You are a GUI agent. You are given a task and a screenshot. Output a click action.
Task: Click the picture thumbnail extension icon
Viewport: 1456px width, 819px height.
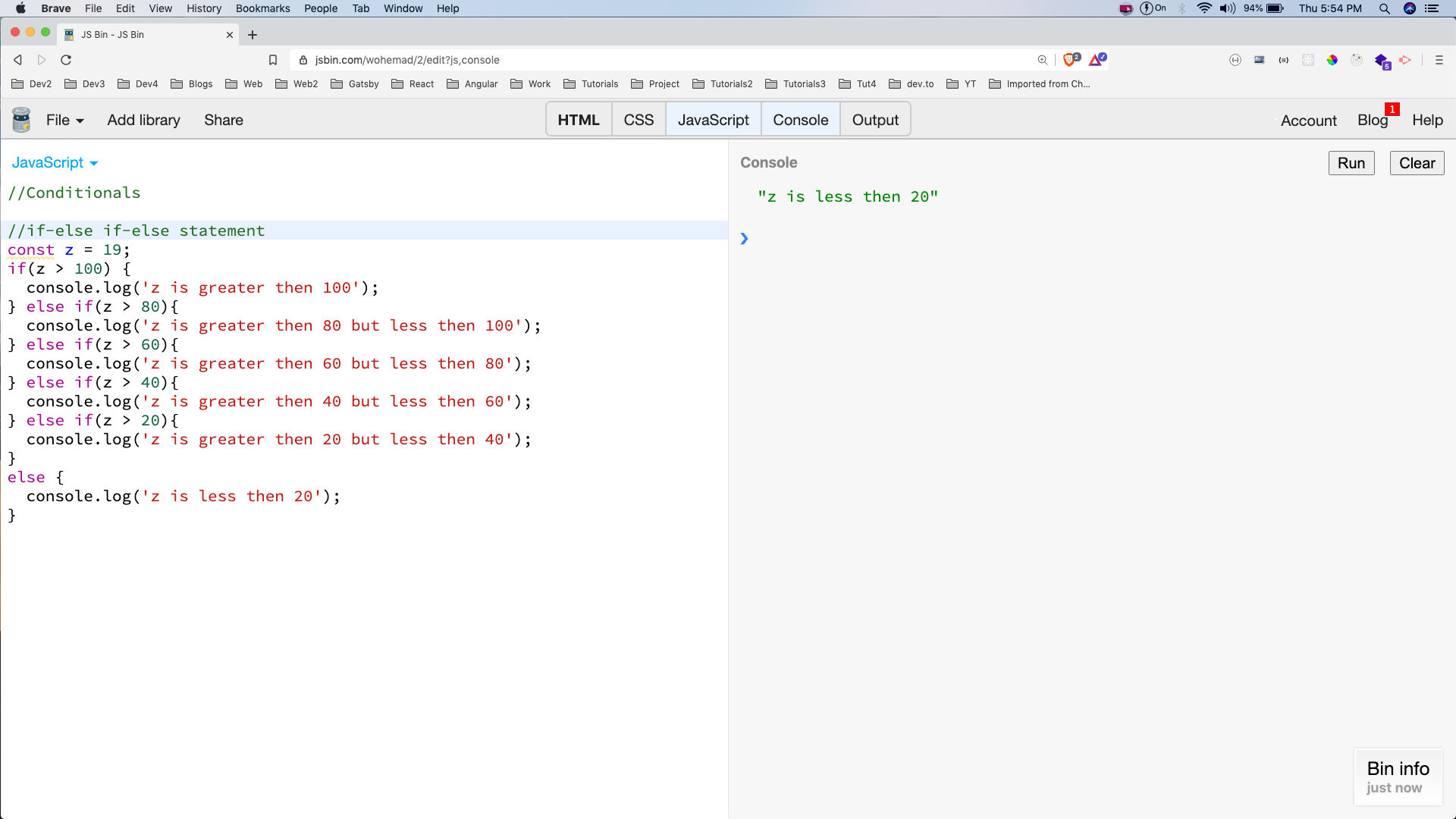pos(1260,60)
